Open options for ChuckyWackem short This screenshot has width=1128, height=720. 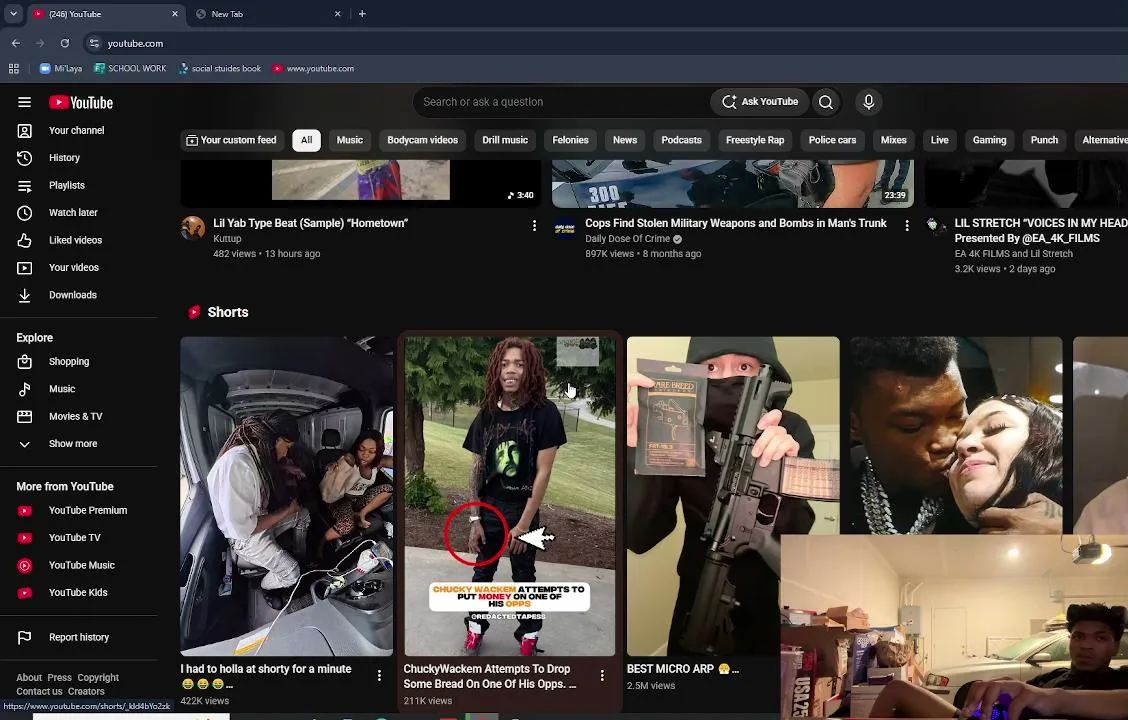[x=602, y=675]
